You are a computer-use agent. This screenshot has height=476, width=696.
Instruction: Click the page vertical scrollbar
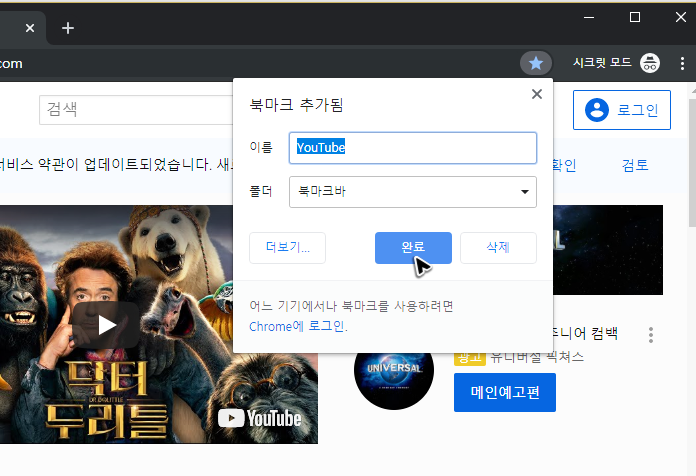tap(692, 163)
